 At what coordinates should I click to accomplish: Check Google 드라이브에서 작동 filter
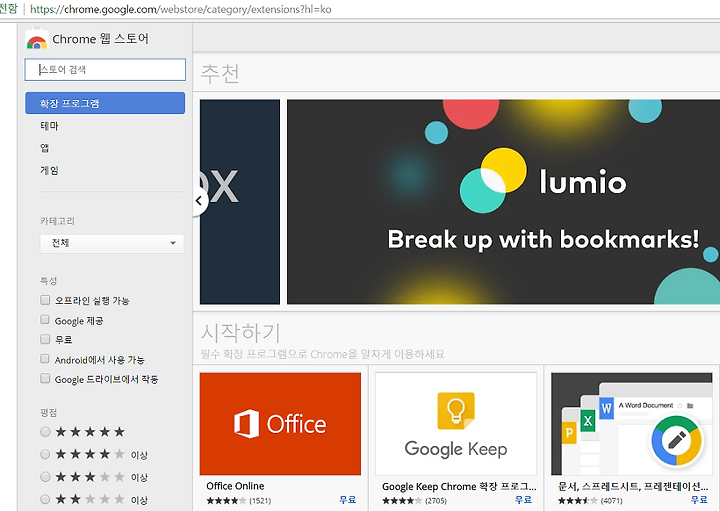pos(45,378)
